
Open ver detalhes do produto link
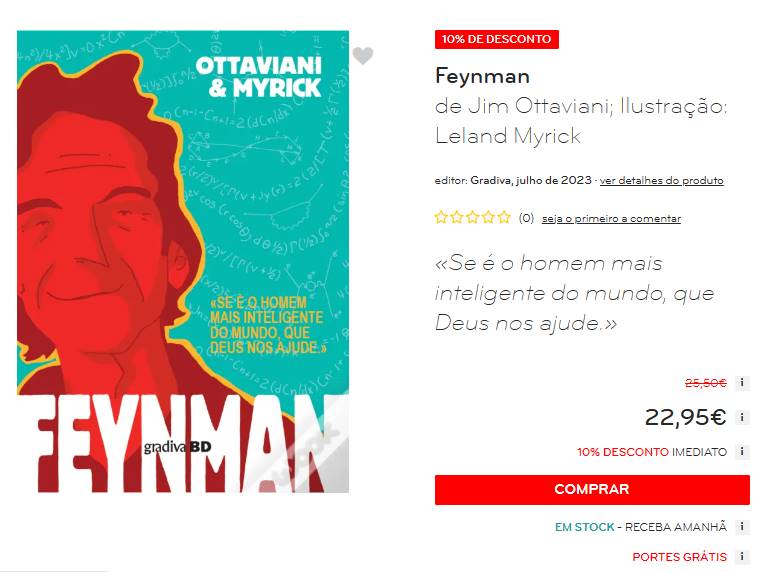click(661, 181)
